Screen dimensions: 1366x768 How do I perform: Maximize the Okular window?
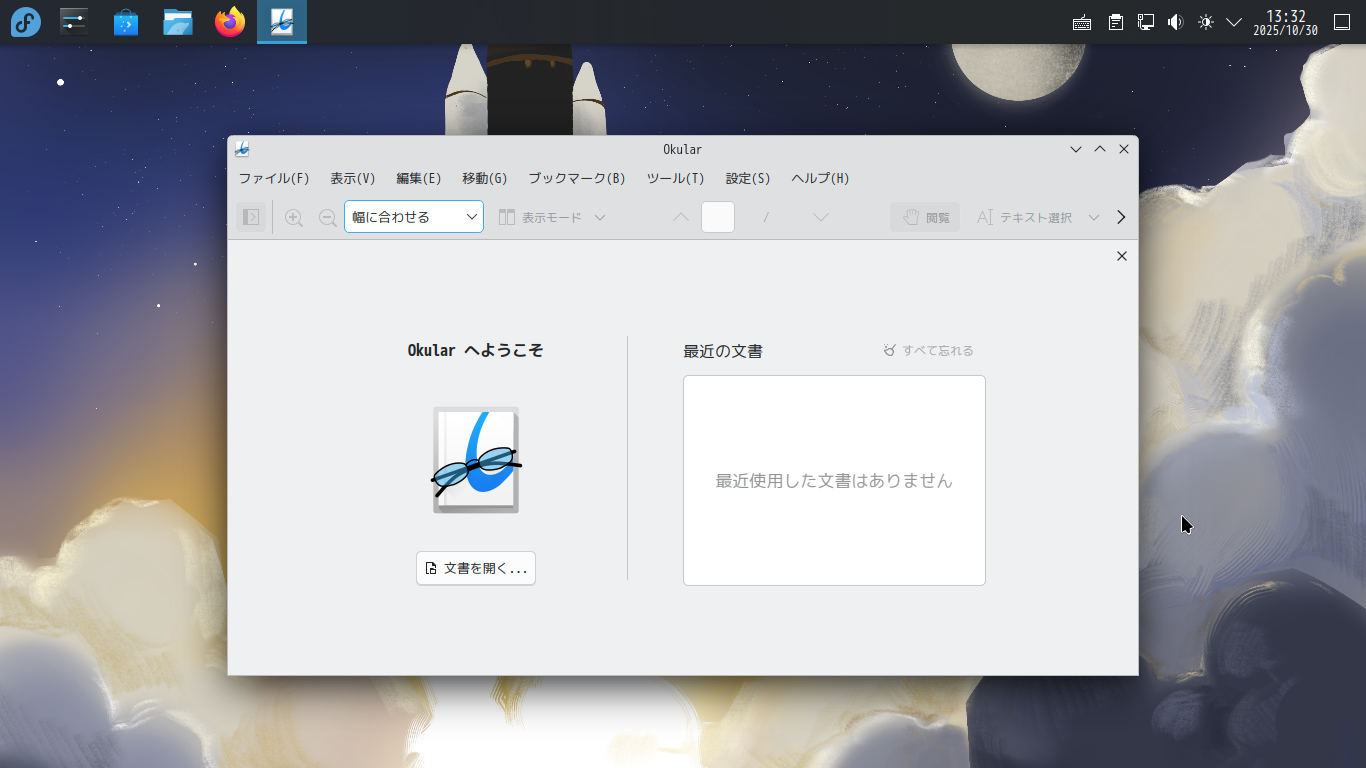pos(1100,149)
